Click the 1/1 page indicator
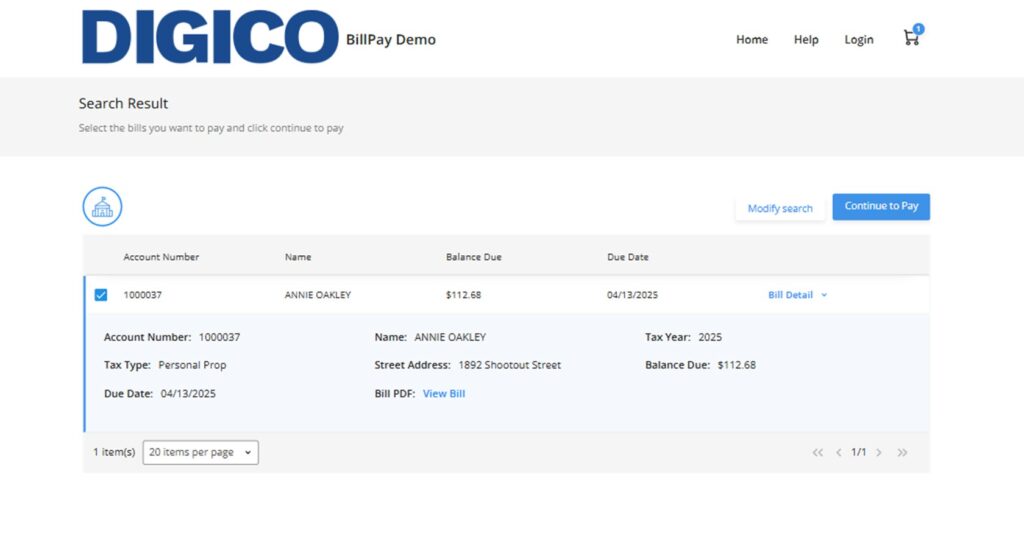 (x=859, y=452)
